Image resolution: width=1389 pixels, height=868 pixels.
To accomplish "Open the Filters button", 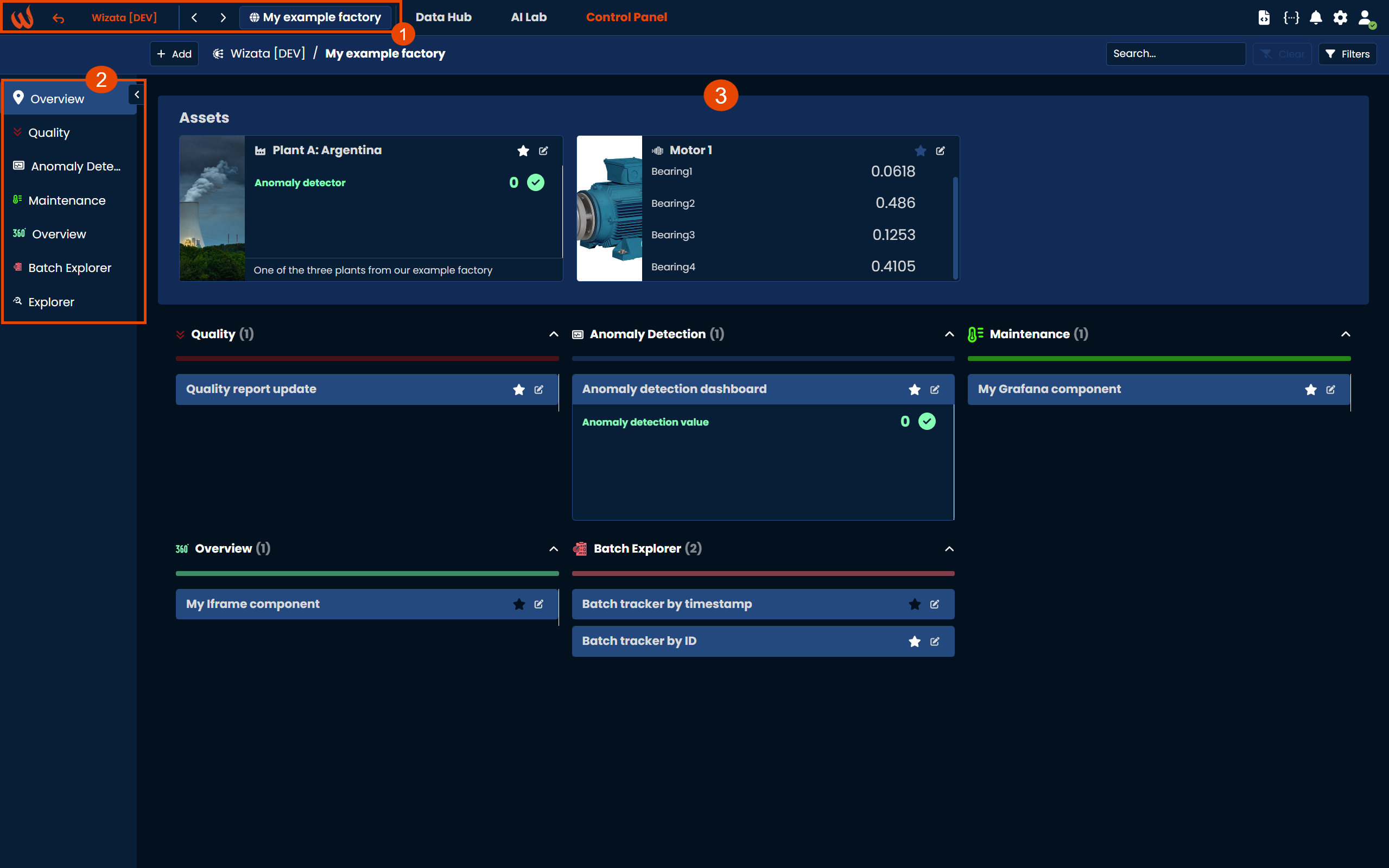I will pyautogui.click(x=1347, y=54).
